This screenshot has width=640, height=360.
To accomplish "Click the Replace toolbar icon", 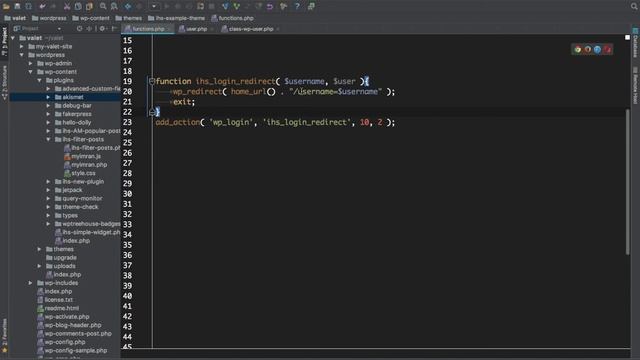I will point(114,6).
